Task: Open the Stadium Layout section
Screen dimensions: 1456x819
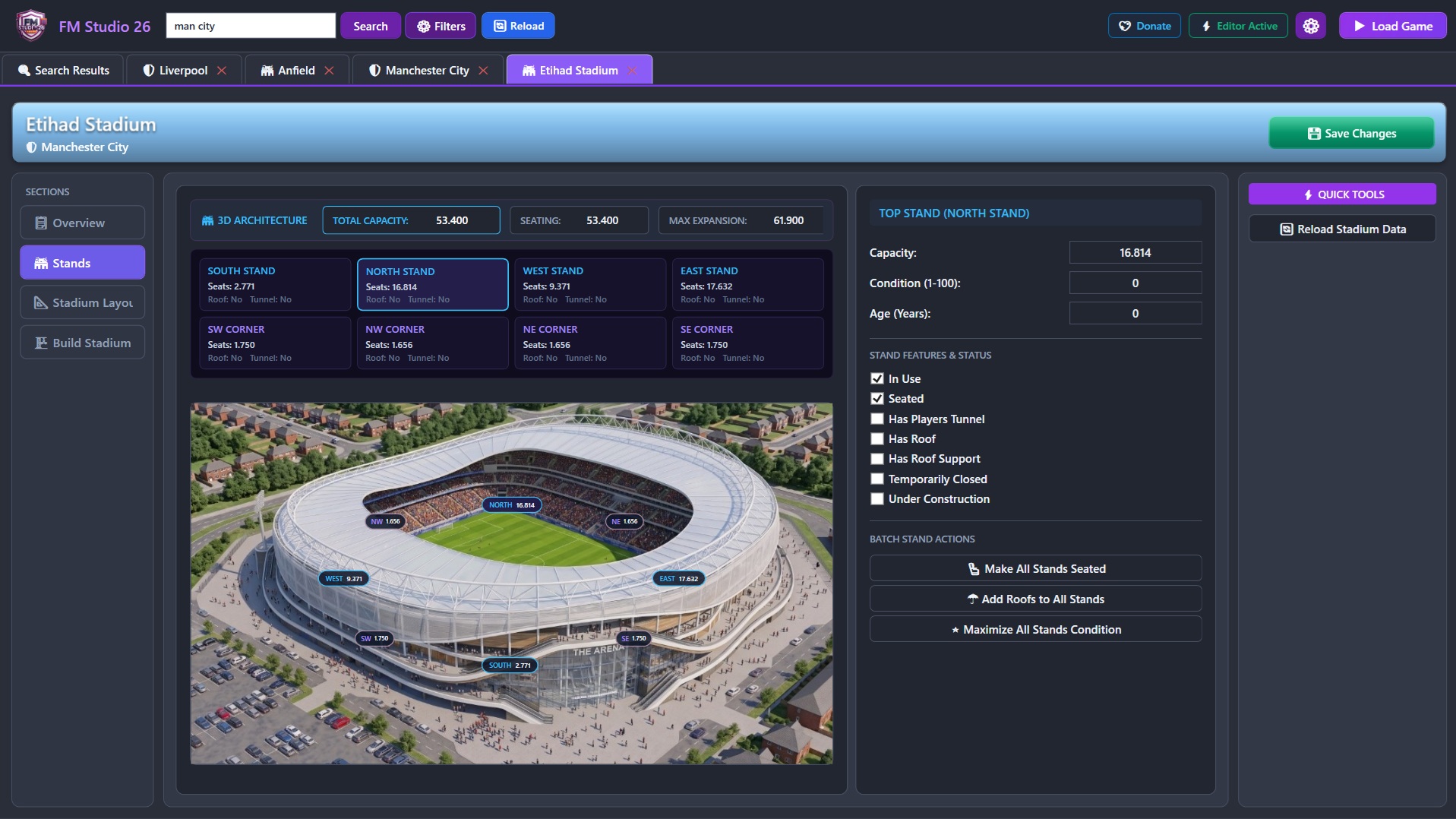Action: 82,302
